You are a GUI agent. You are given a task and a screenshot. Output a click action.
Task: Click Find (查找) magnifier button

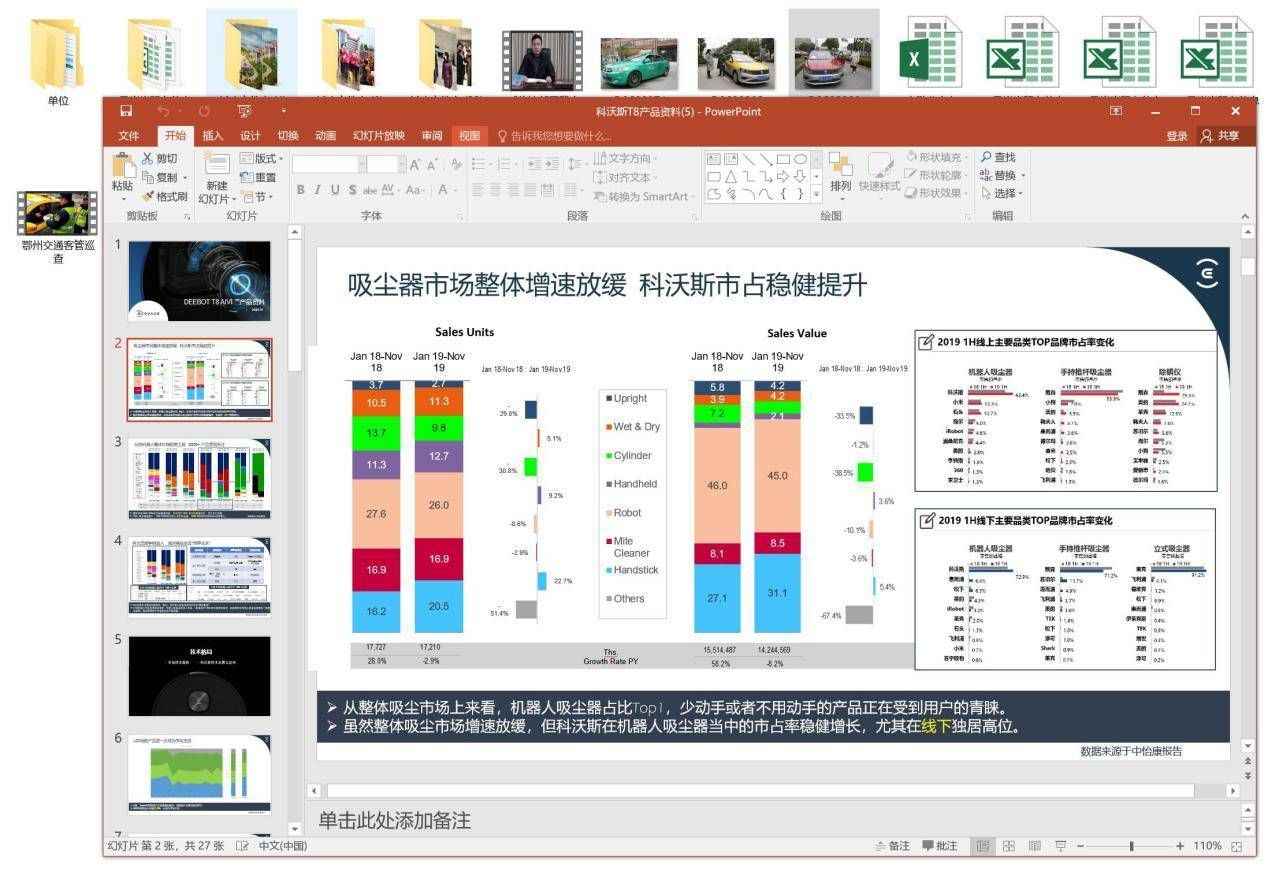(x=998, y=157)
